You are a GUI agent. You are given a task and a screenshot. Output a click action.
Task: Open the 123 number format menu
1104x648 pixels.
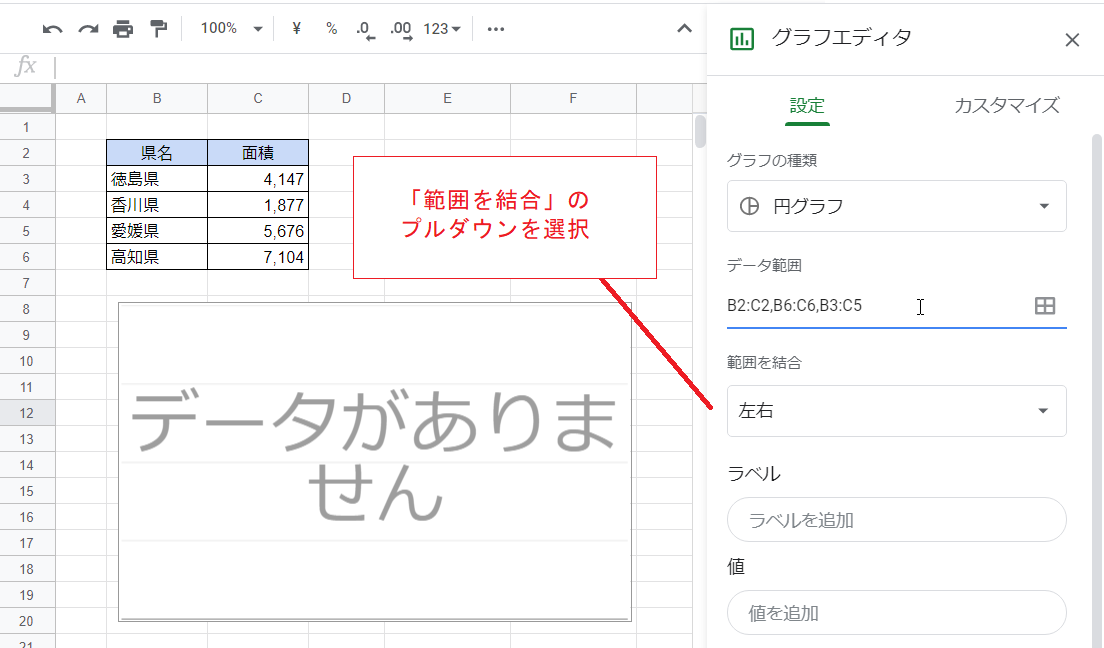tap(441, 29)
